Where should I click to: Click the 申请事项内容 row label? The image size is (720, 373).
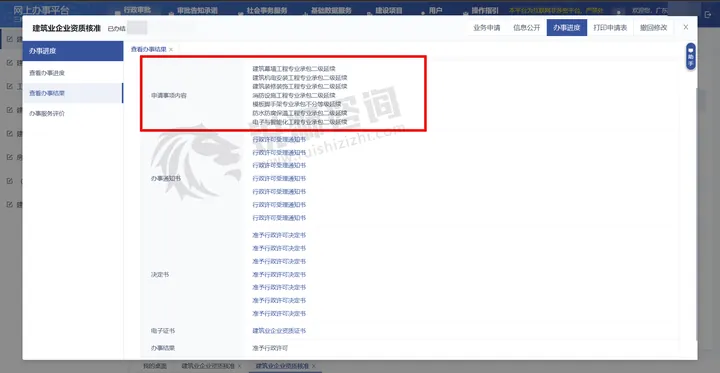pos(169,96)
